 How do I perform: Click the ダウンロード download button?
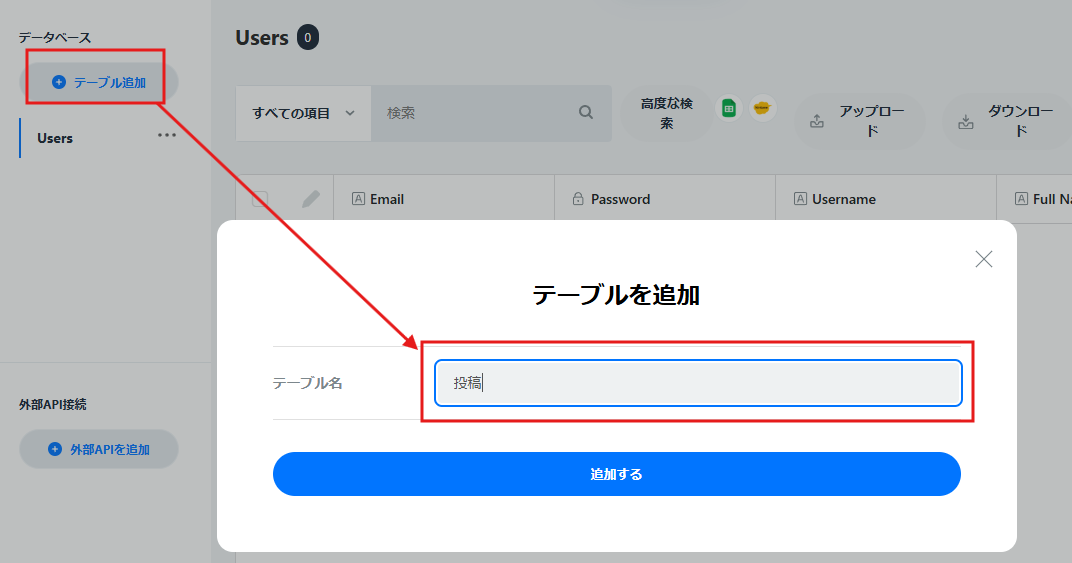tap(1006, 121)
